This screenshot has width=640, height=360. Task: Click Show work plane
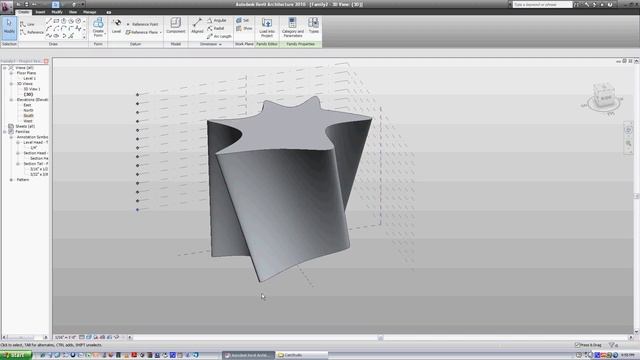click(244, 29)
